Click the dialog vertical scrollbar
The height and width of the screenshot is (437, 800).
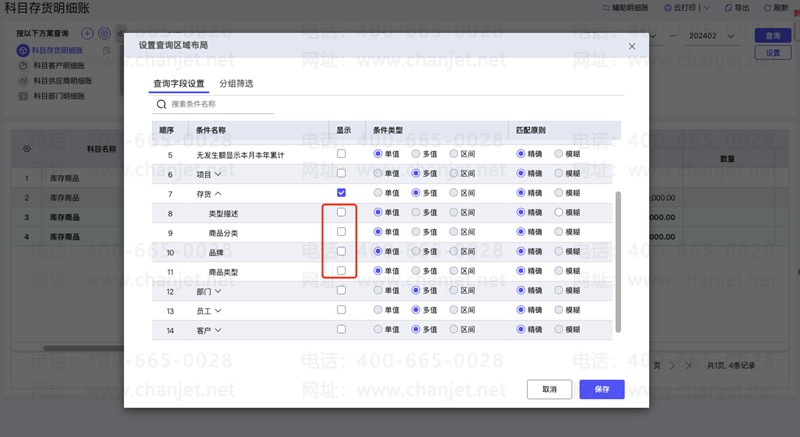[x=618, y=262]
